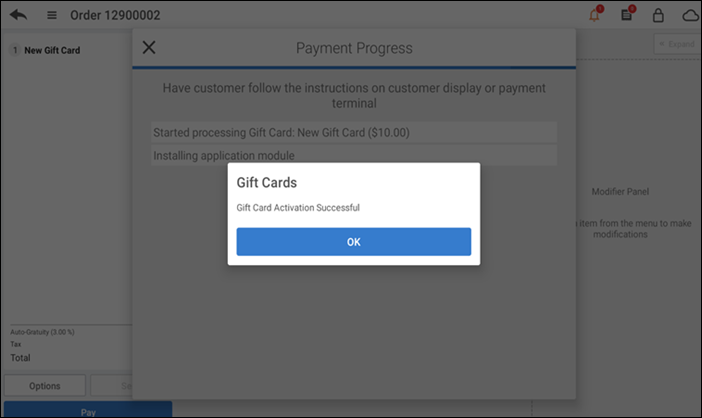Open the hamburger menu

coord(52,15)
